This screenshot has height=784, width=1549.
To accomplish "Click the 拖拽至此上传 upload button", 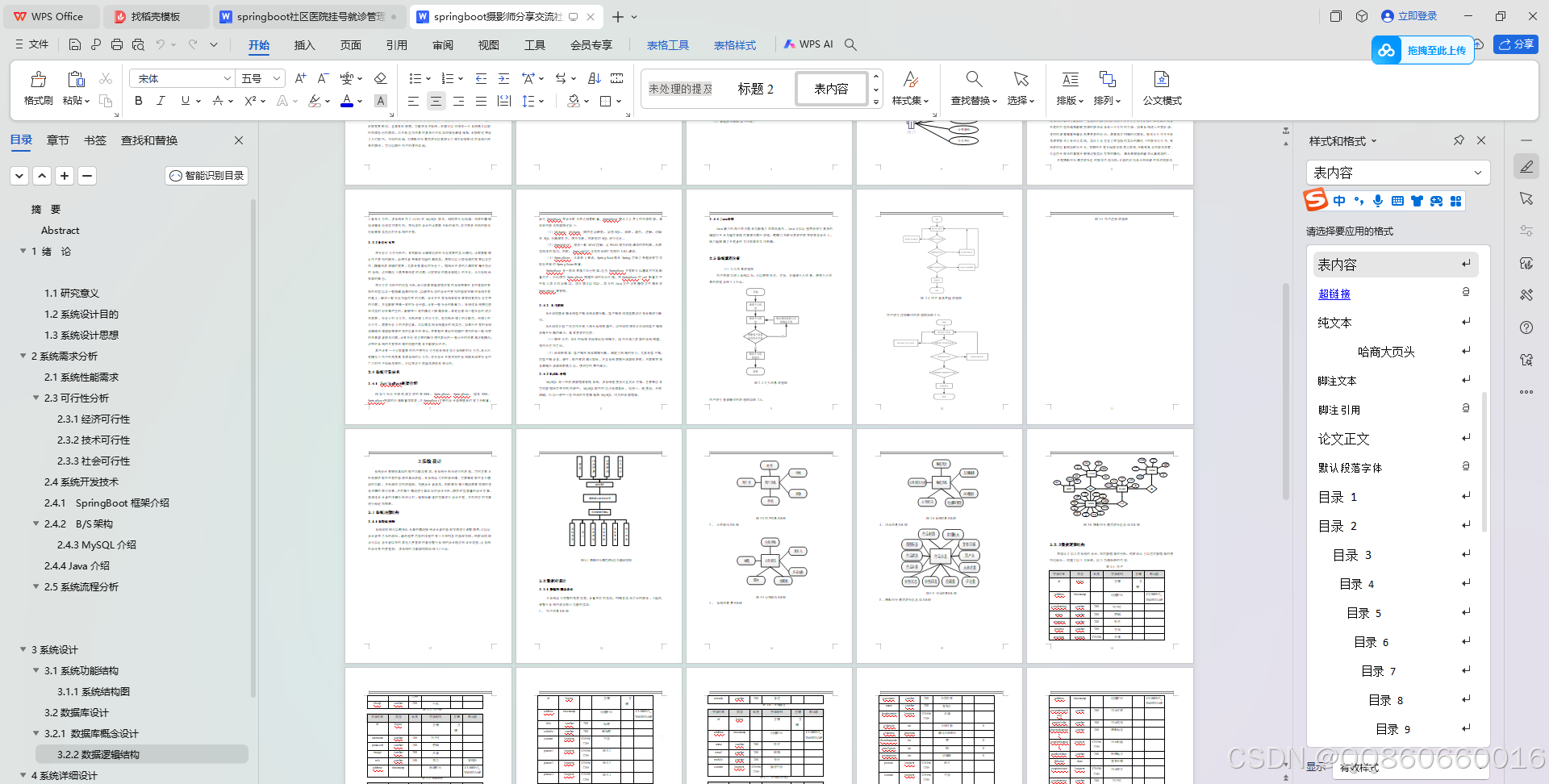I will pyautogui.click(x=1422, y=50).
